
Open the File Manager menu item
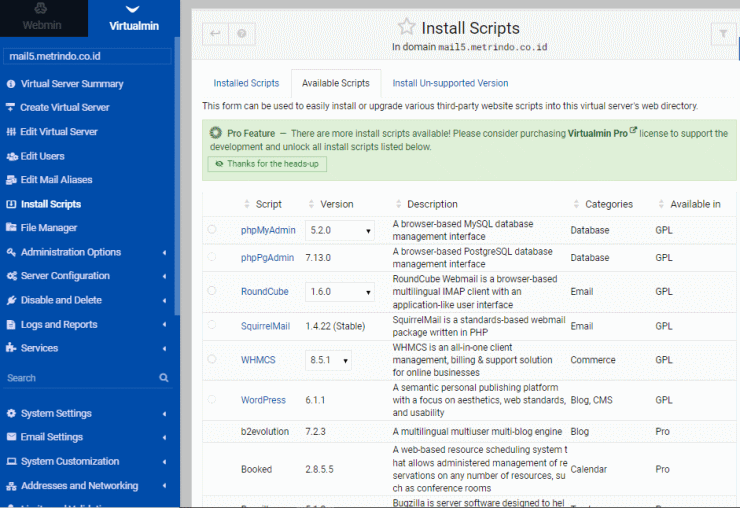48,228
